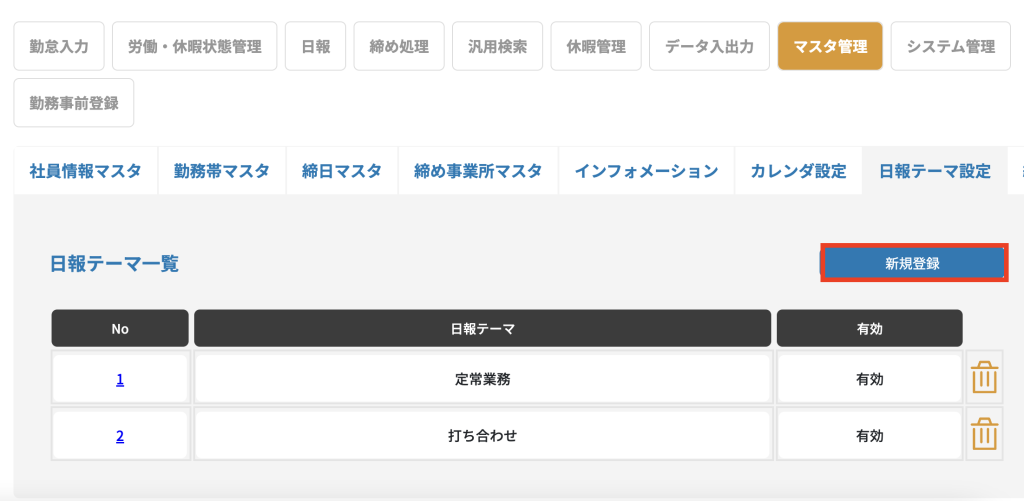This screenshot has height=501, width=1024.
Task: Switch to 勤務帯マスタ tab
Action: click(221, 171)
